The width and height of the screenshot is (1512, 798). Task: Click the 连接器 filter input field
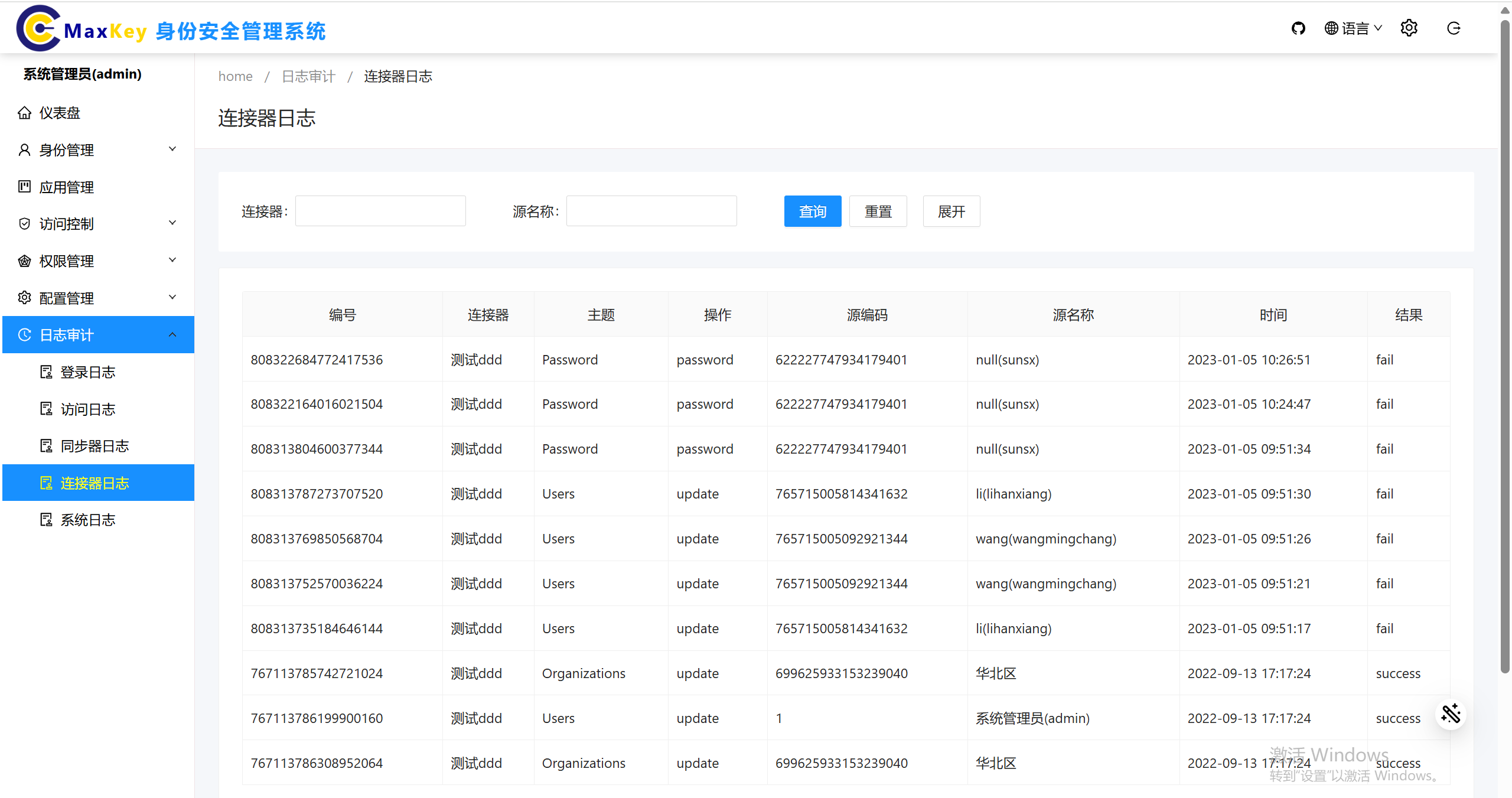(x=380, y=211)
